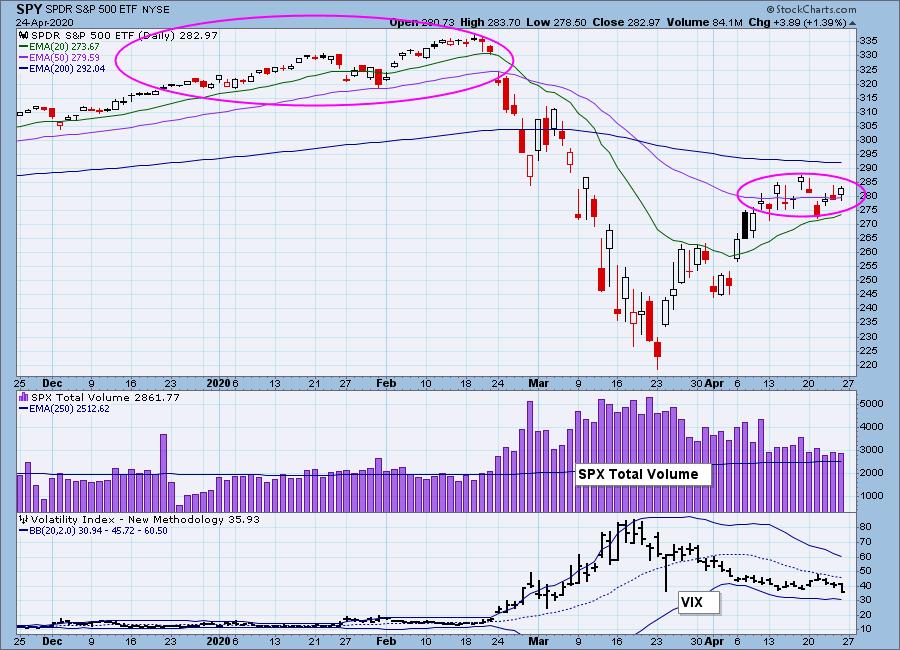Click the 245 price axis label
The width and height of the screenshot is (900, 650).
pos(868,294)
